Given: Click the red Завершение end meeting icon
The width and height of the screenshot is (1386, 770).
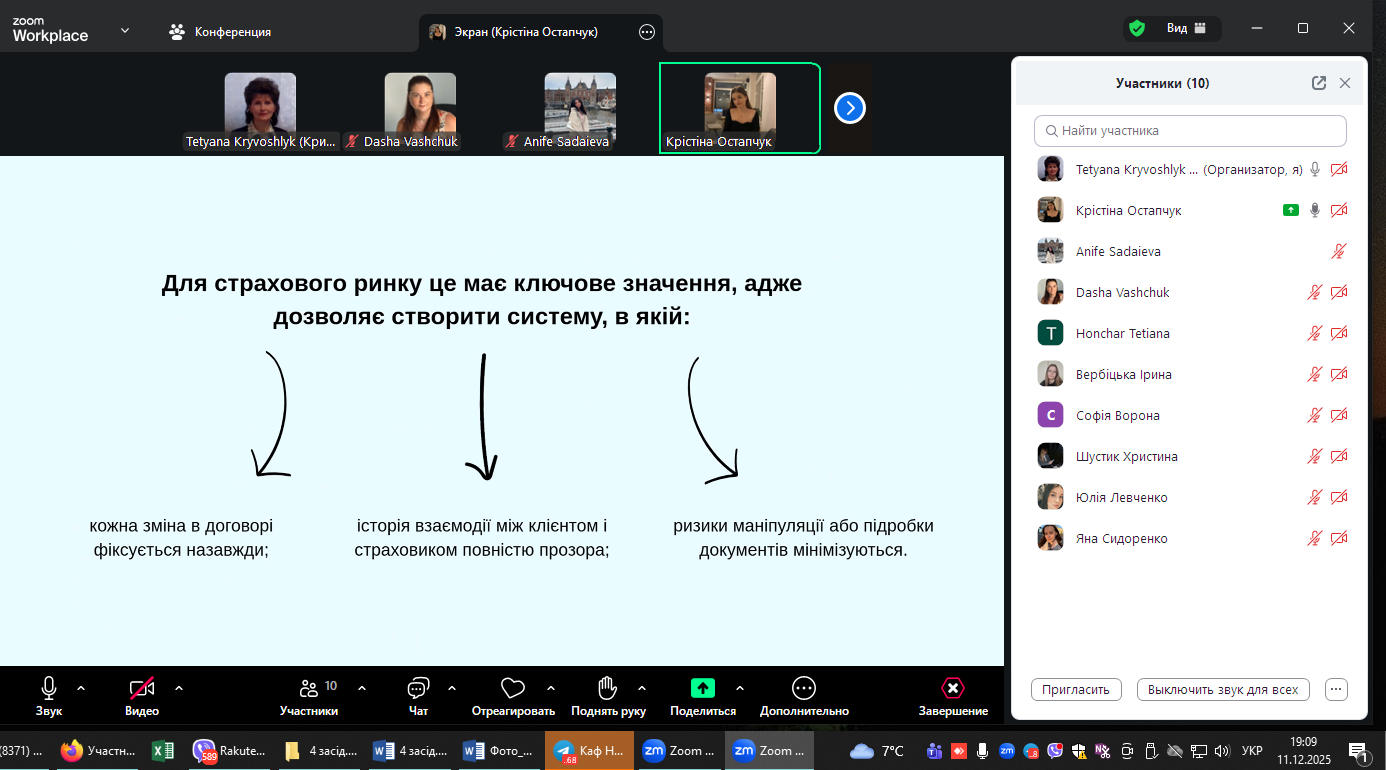Looking at the screenshot, I should point(953,688).
